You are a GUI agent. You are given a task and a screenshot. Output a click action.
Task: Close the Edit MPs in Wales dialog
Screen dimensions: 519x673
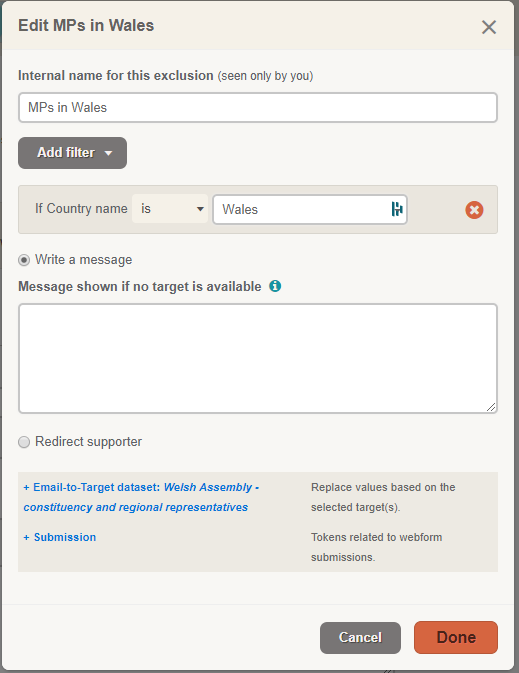[x=489, y=27]
